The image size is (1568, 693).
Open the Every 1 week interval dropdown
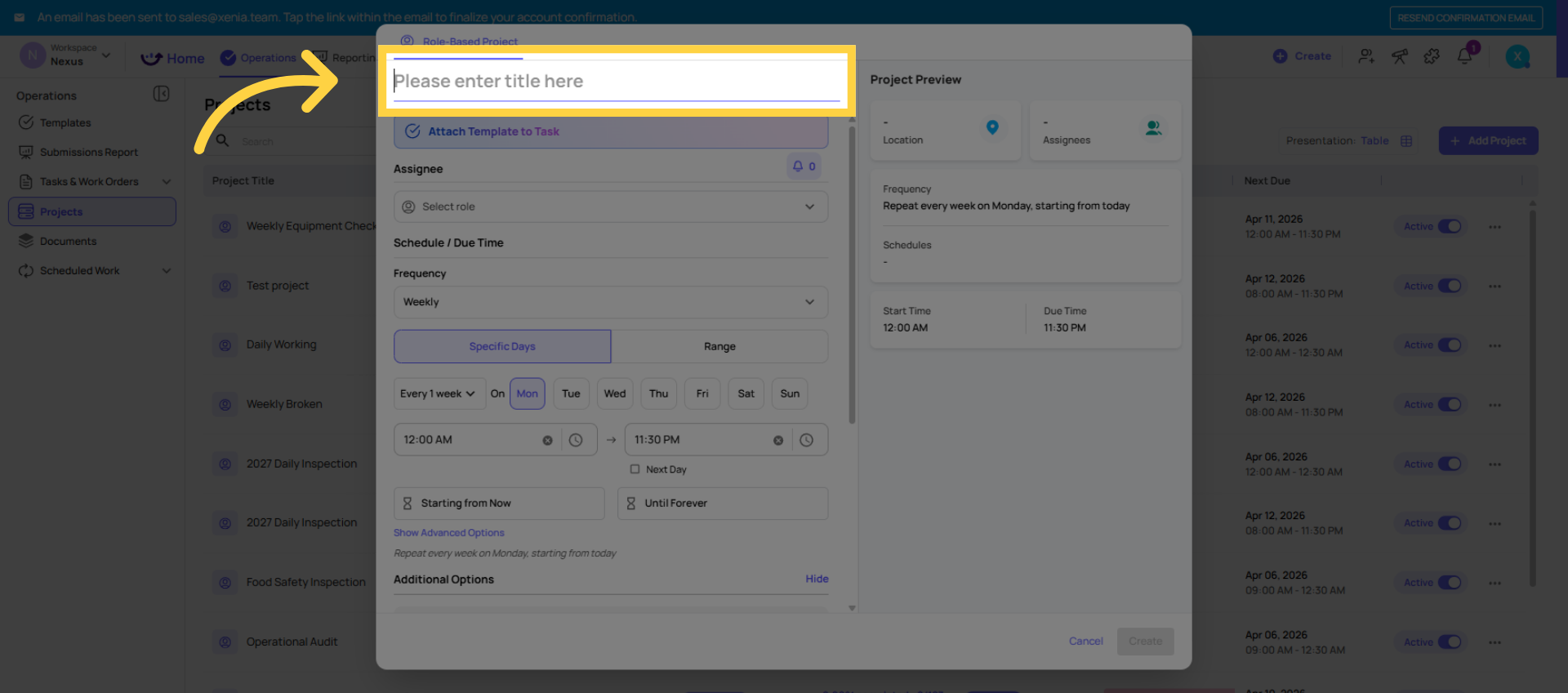pos(439,393)
